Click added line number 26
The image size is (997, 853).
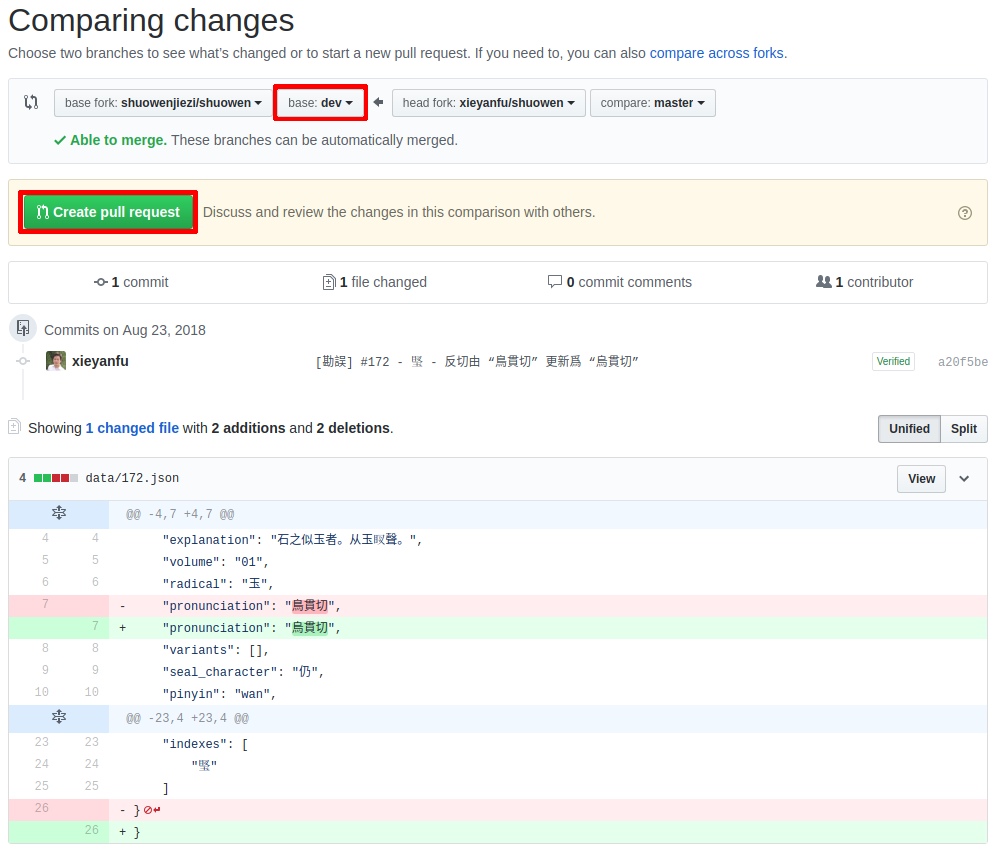(x=92, y=830)
